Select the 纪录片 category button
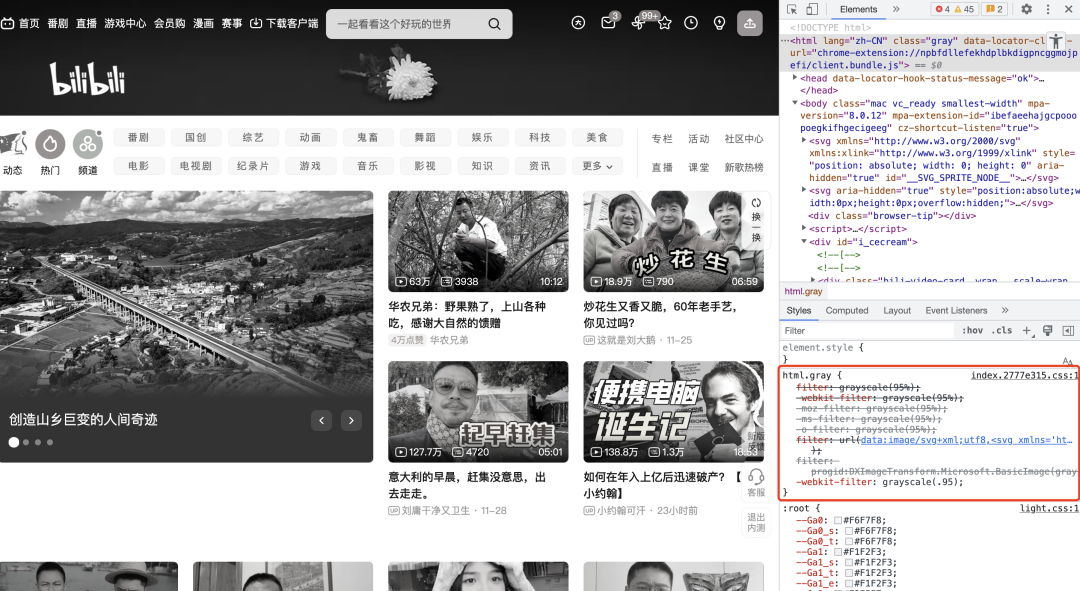 (252, 166)
